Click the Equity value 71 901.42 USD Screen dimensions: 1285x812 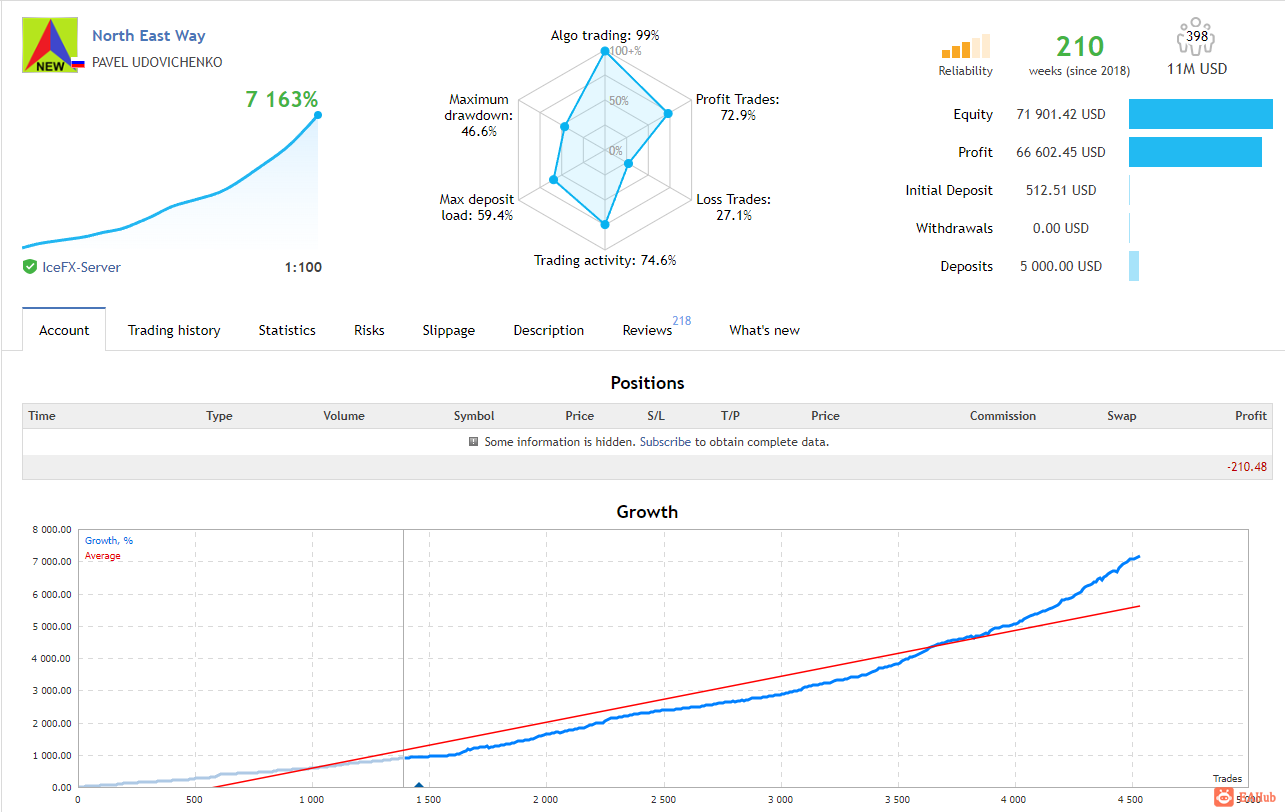click(x=1061, y=114)
